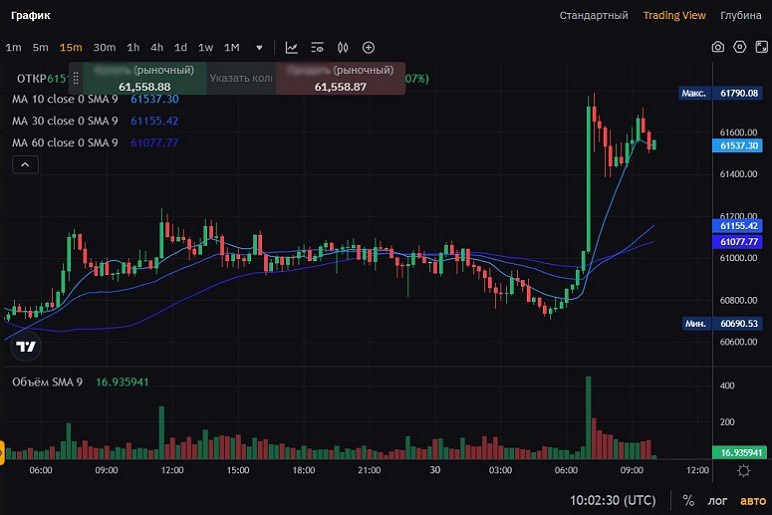The width and height of the screenshot is (772, 515).
Task: Select the 1h timeframe
Action: (133, 47)
